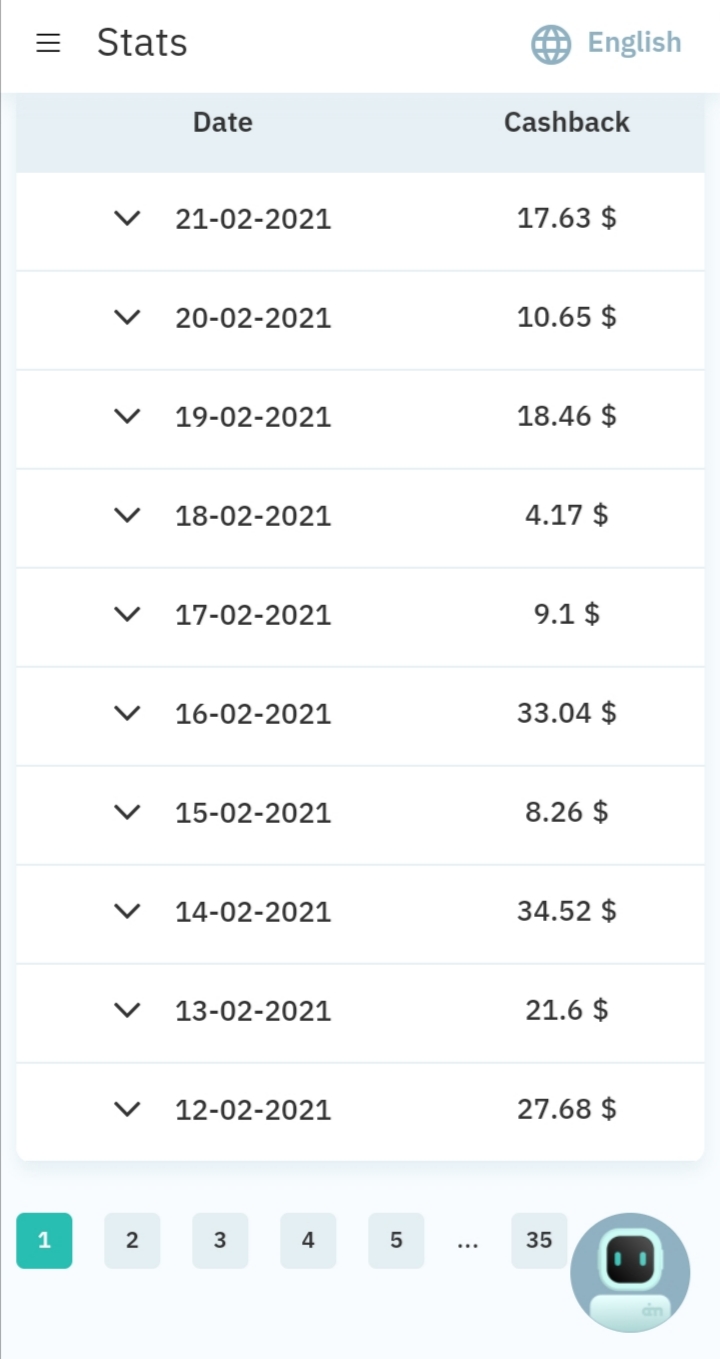Expand the 20-02-2021 row chevron

pyautogui.click(x=127, y=317)
